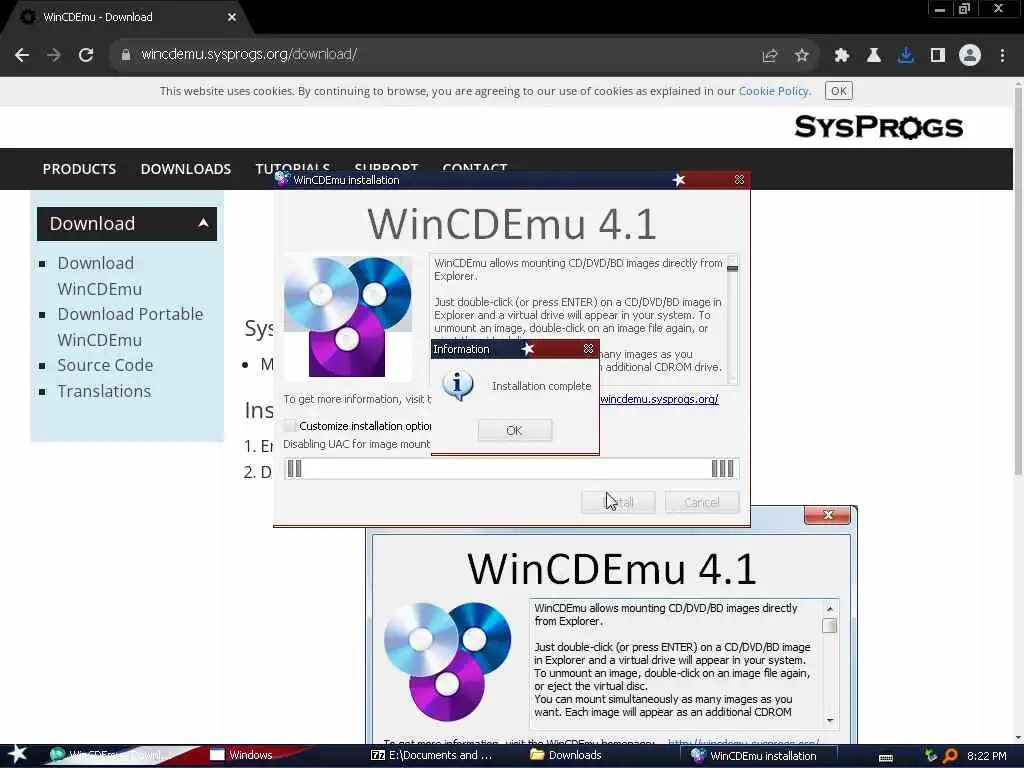1024x768 pixels.
Task: Click the Install button in installer
Action: coord(618,502)
